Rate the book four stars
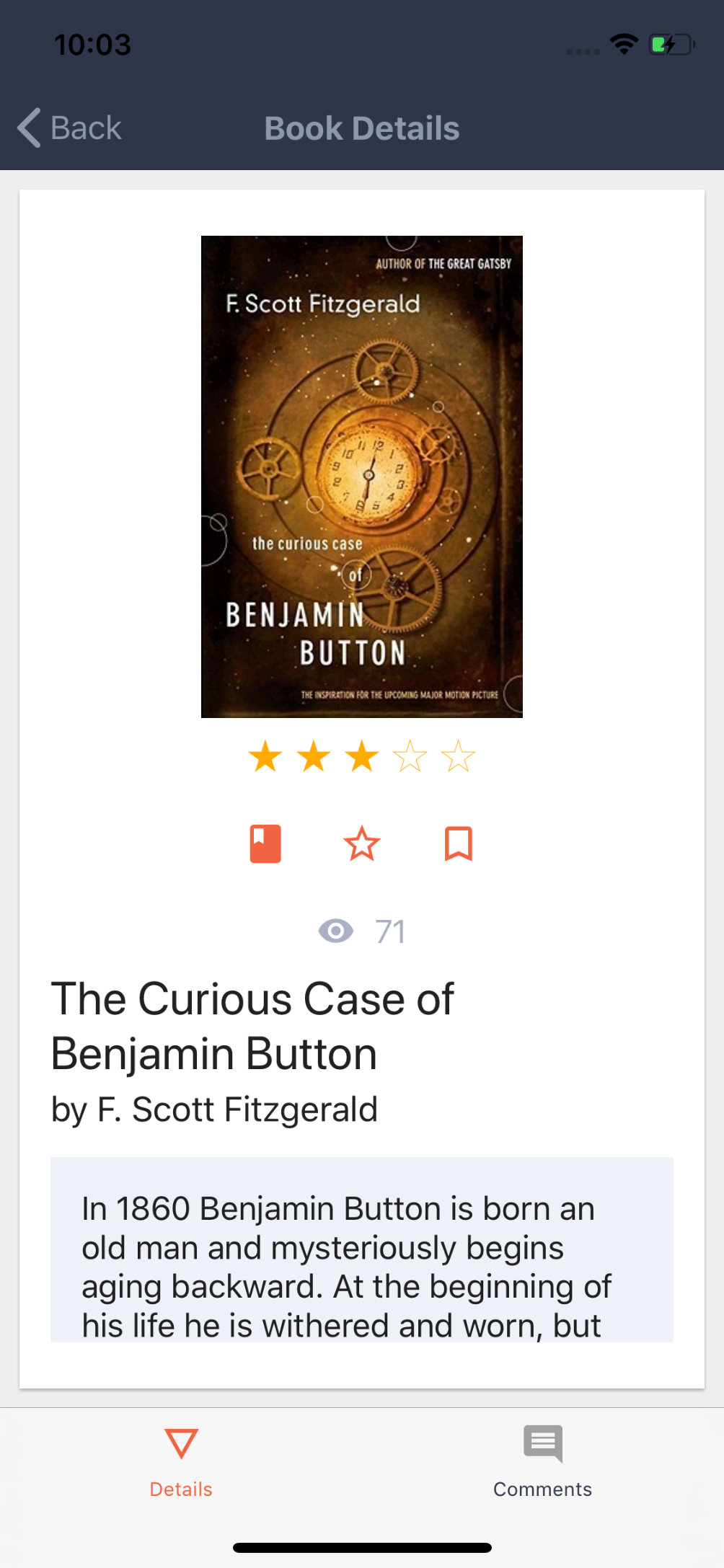 410,756
